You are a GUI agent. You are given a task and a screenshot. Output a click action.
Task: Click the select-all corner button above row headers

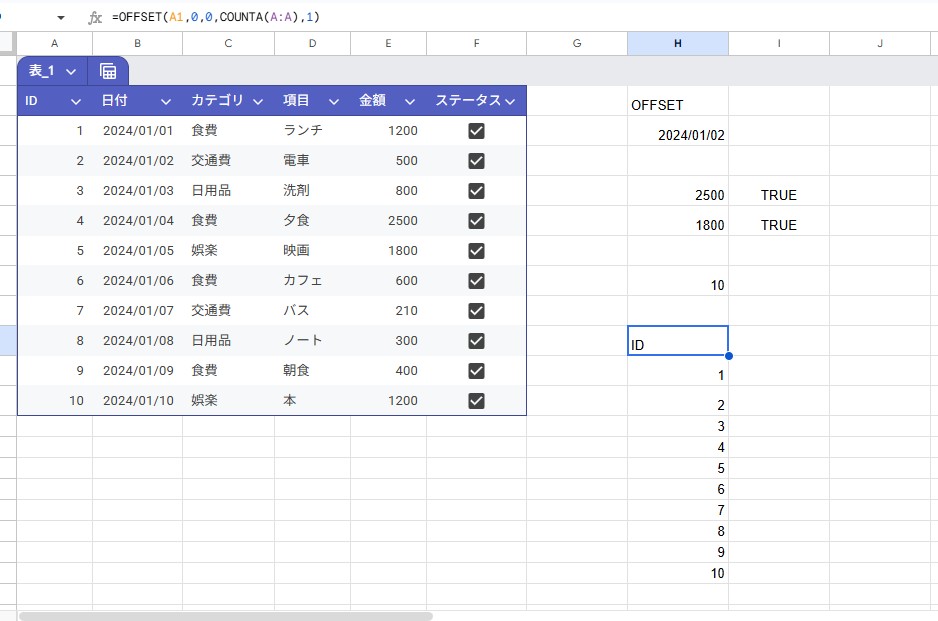click(x=8, y=43)
